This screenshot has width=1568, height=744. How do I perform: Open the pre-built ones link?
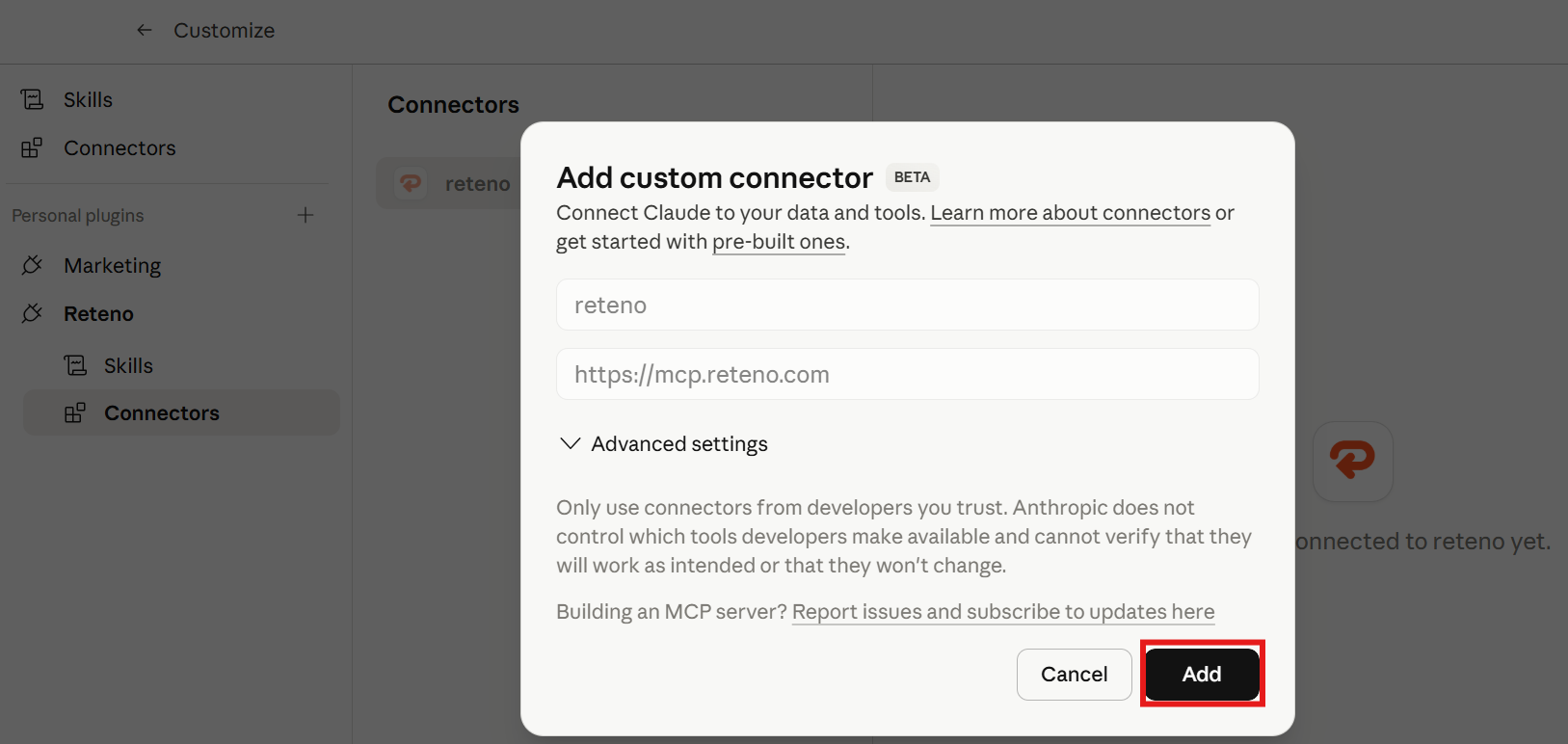click(x=779, y=241)
